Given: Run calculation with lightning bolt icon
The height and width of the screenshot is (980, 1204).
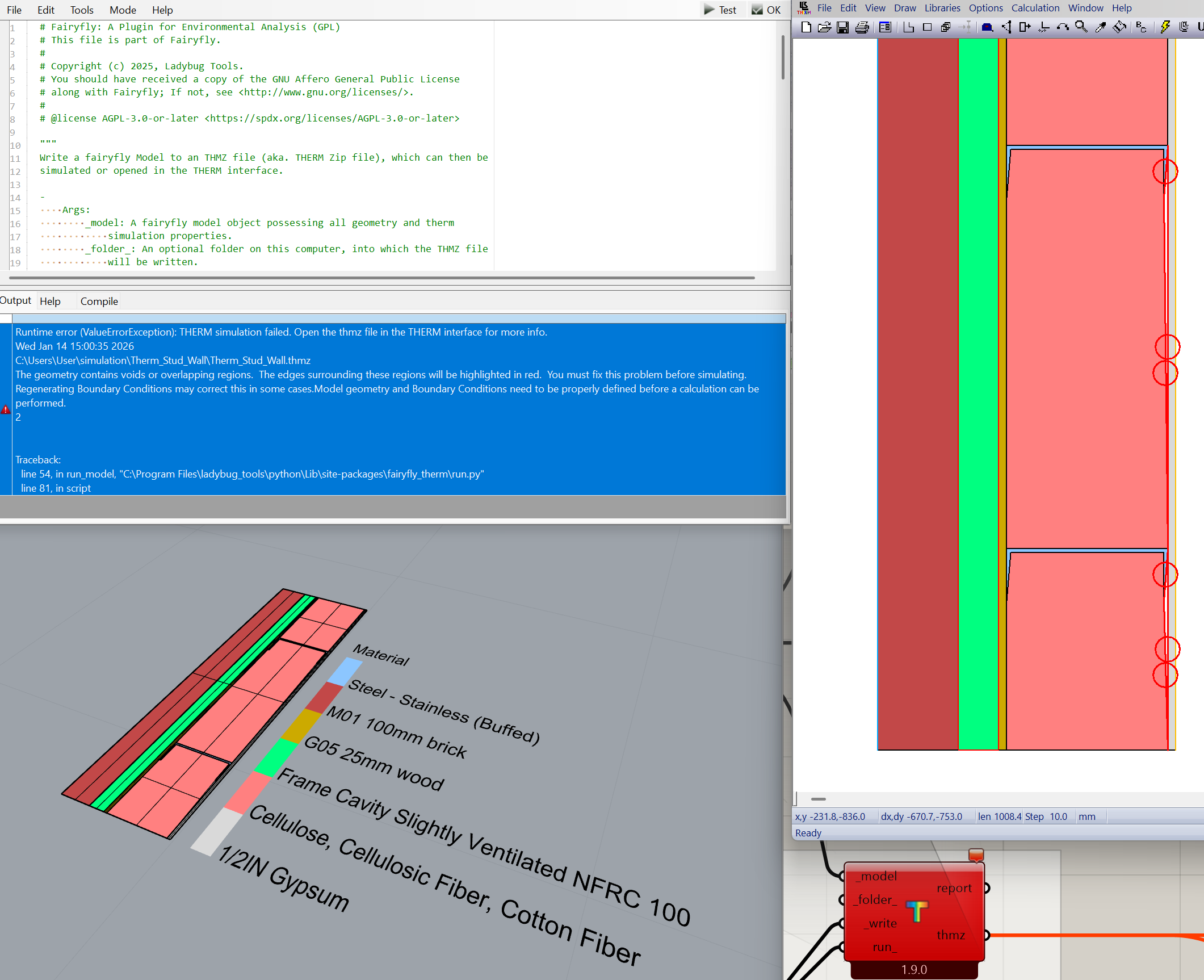Looking at the screenshot, I should click(1165, 27).
